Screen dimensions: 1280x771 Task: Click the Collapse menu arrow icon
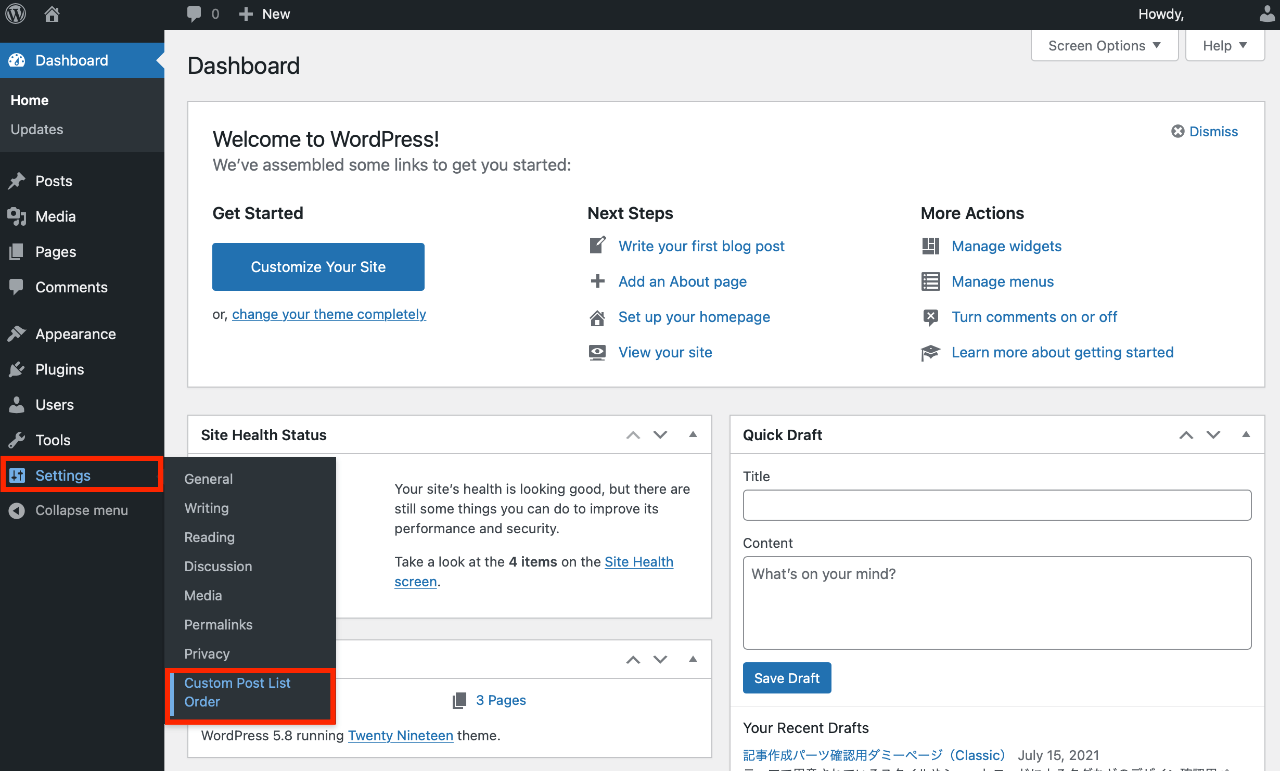(16, 510)
